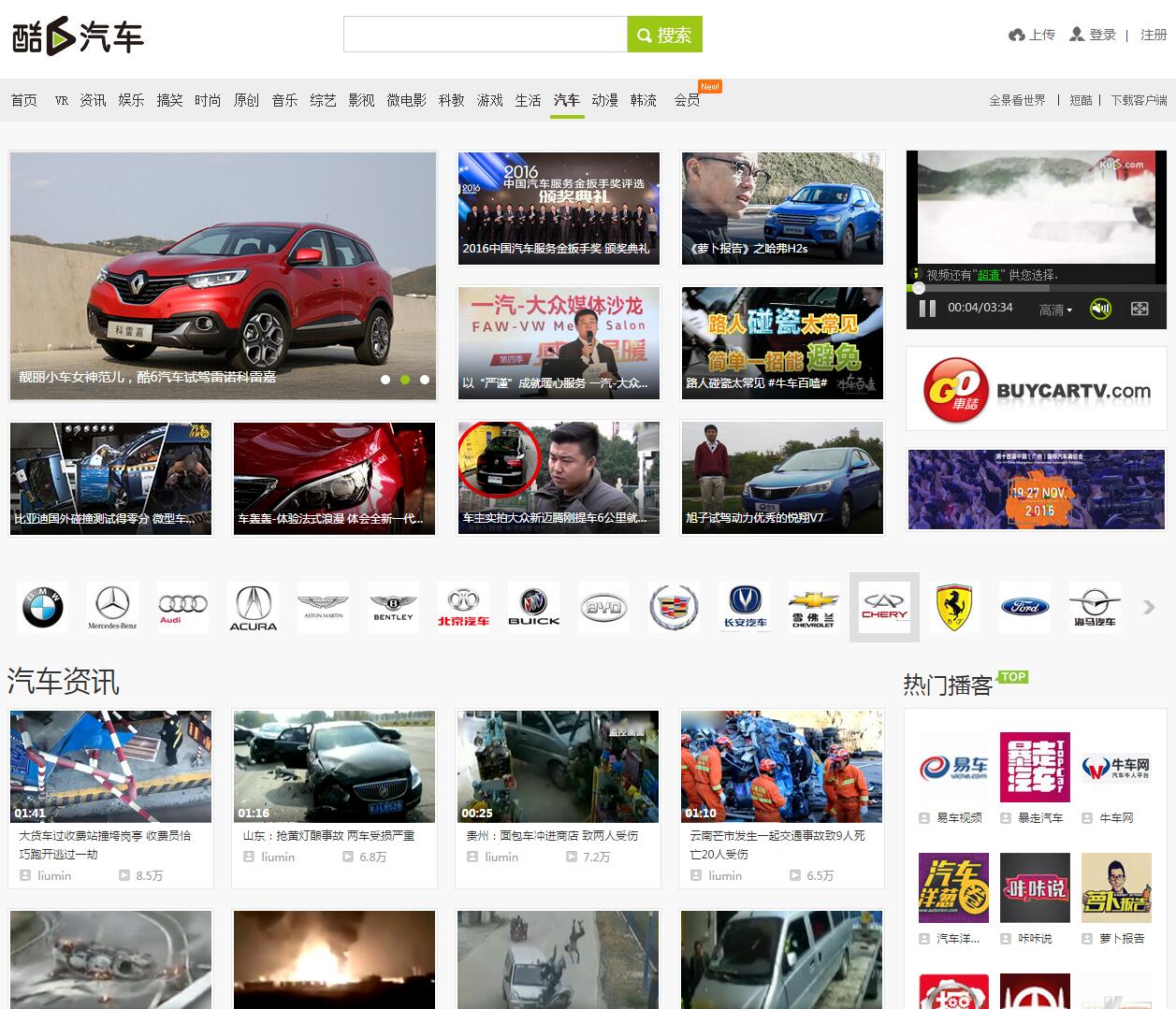Select the first carousel dot
The width and height of the screenshot is (1176, 1009).
(x=385, y=380)
